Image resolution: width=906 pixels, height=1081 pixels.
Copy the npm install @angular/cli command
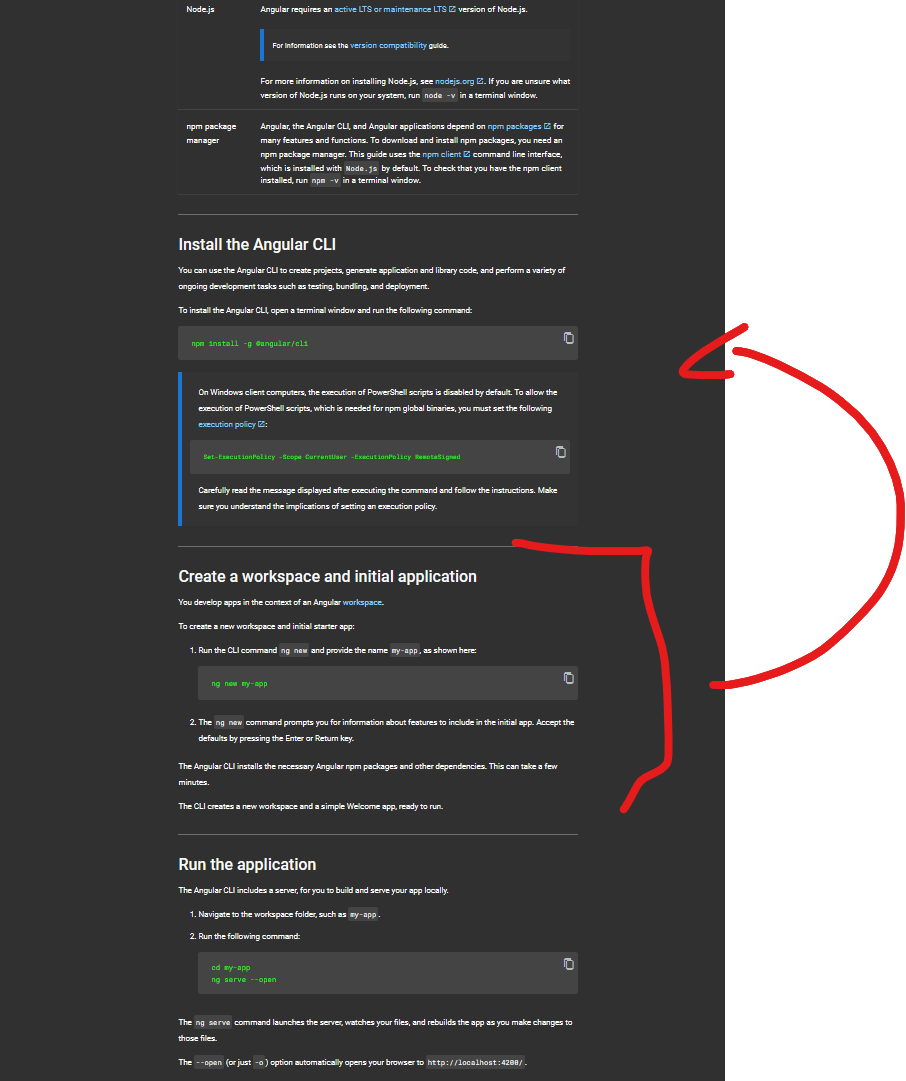pos(568,338)
